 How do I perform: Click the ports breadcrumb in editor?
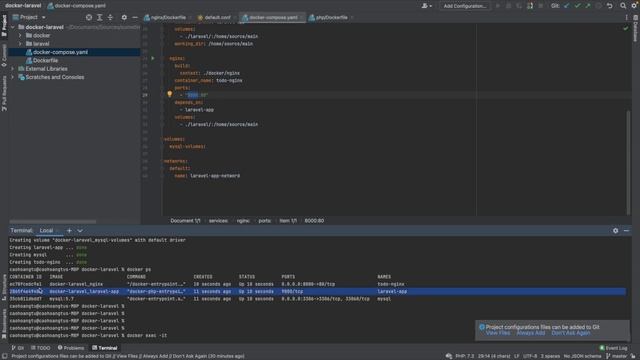tap(264, 221)
